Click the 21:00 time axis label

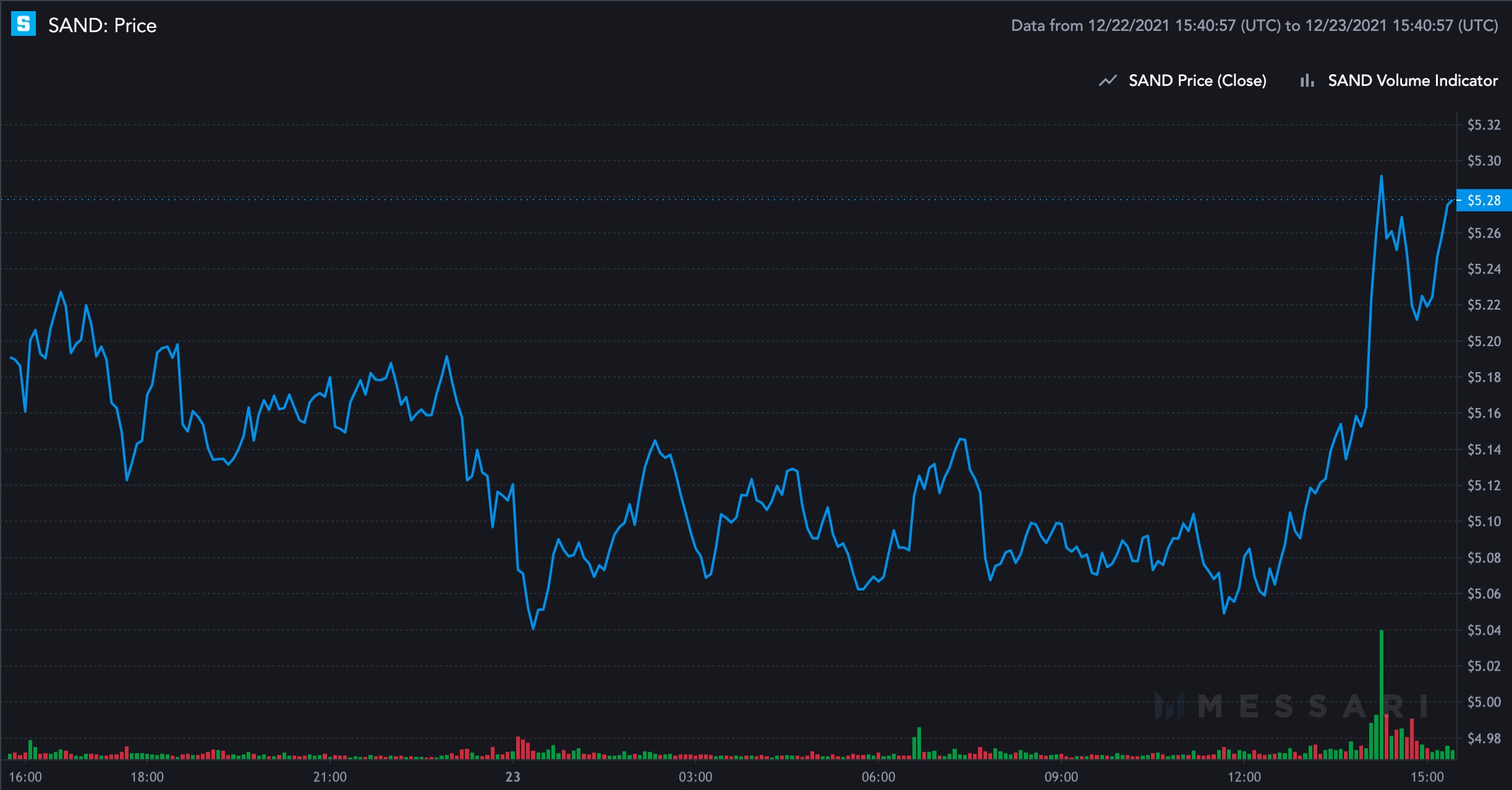(329, 777)
